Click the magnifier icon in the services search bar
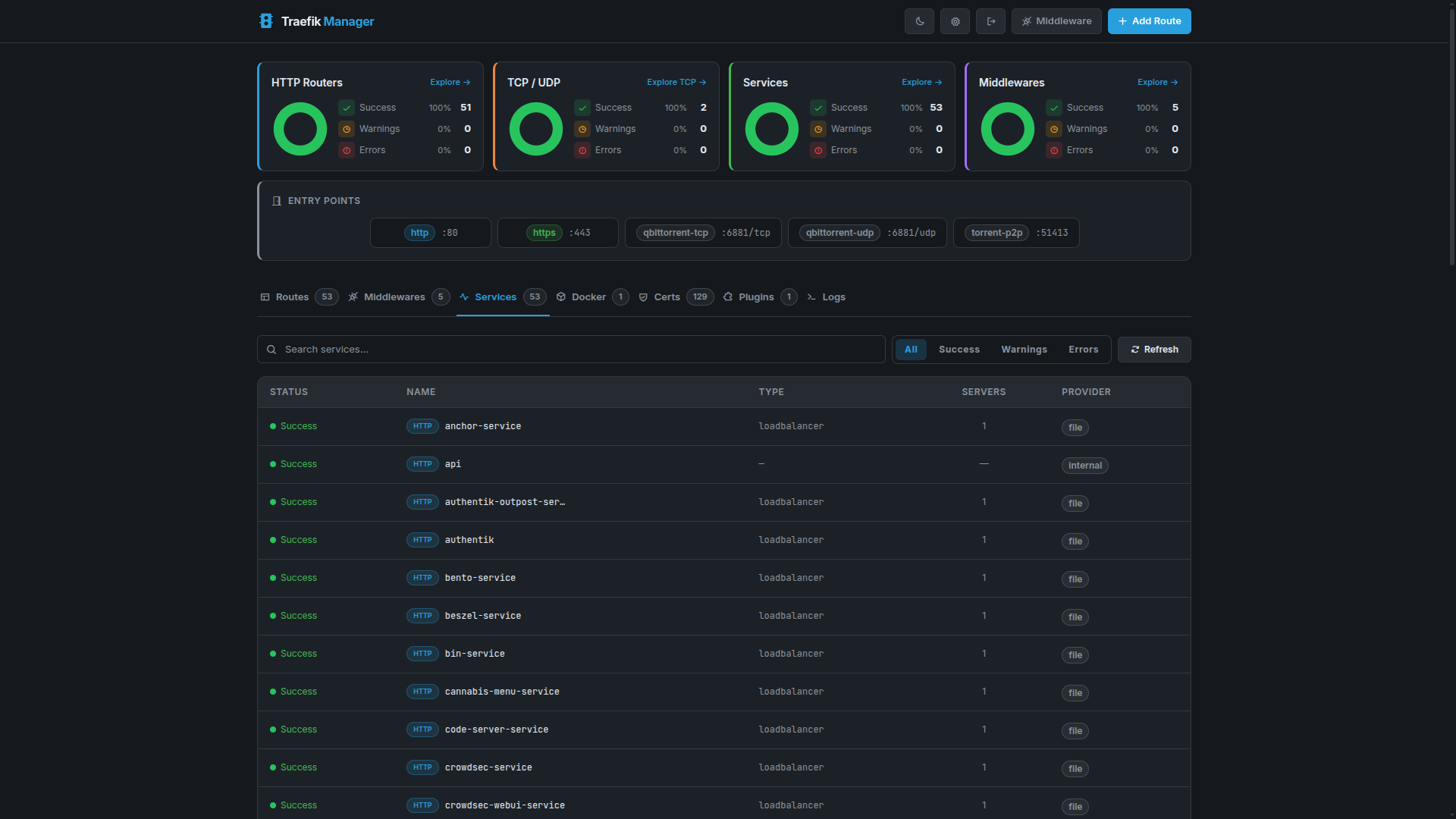 pos(271,349)
